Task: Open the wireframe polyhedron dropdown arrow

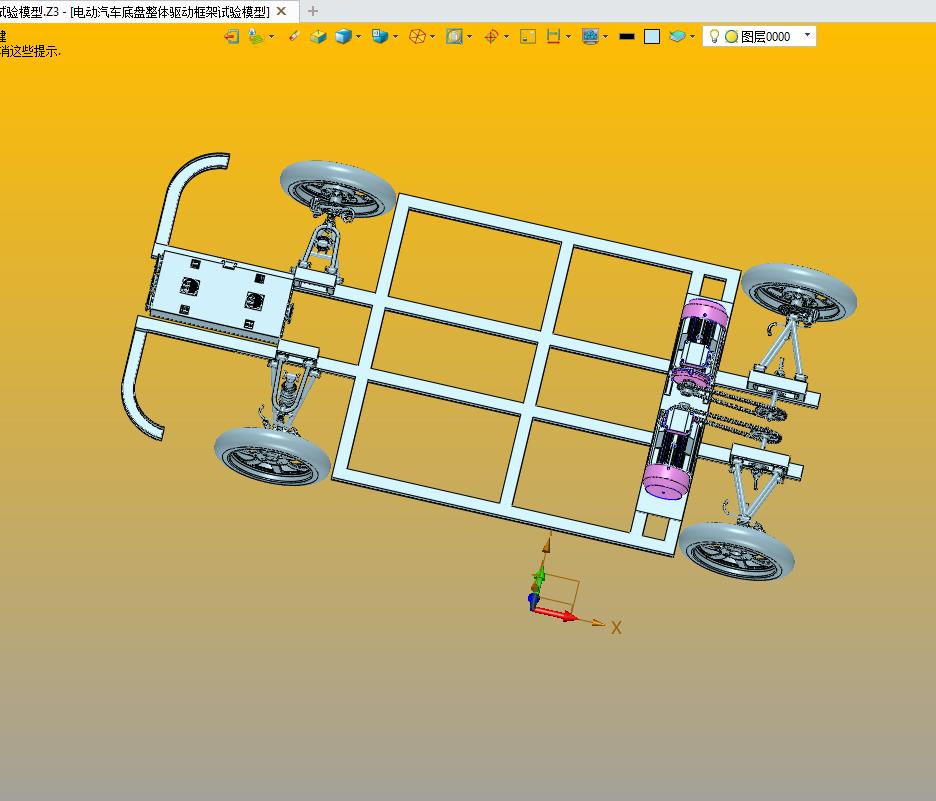Action: point(433,37)
